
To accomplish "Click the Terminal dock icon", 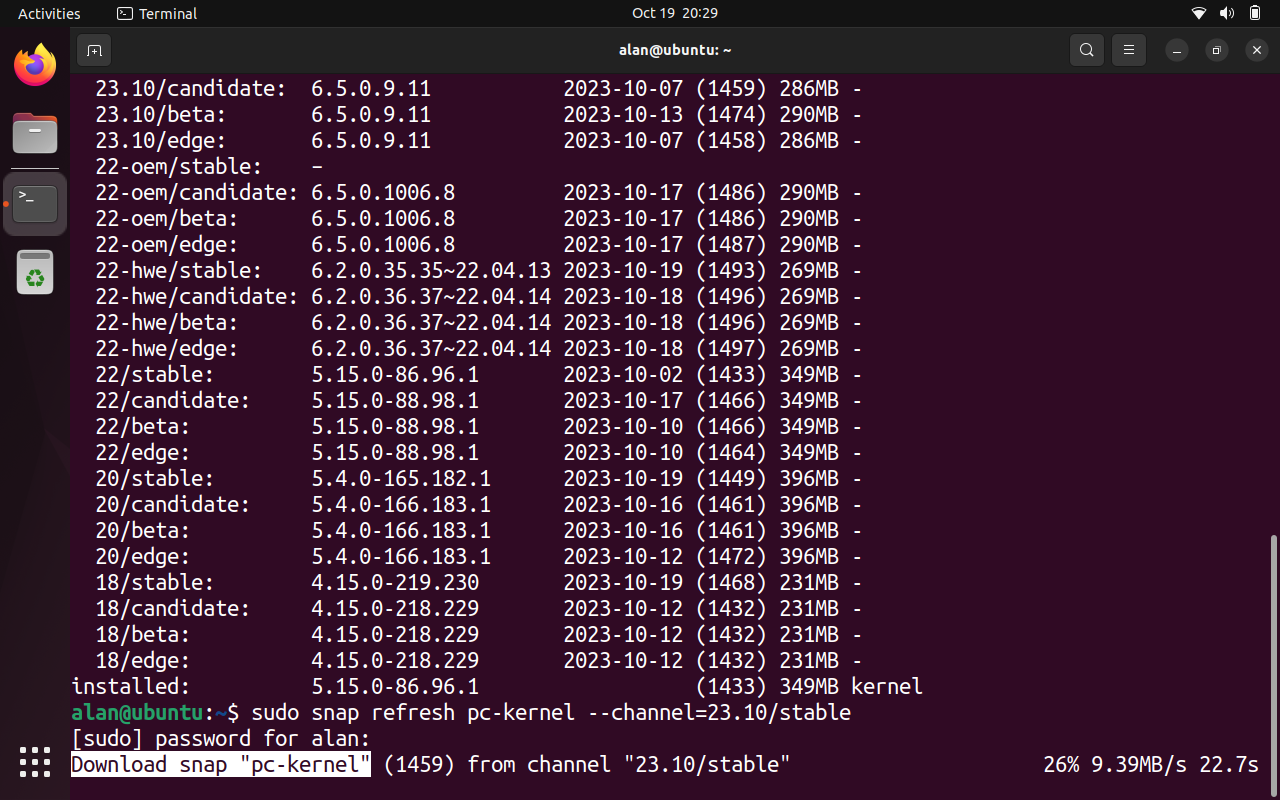I will [35, 204].
